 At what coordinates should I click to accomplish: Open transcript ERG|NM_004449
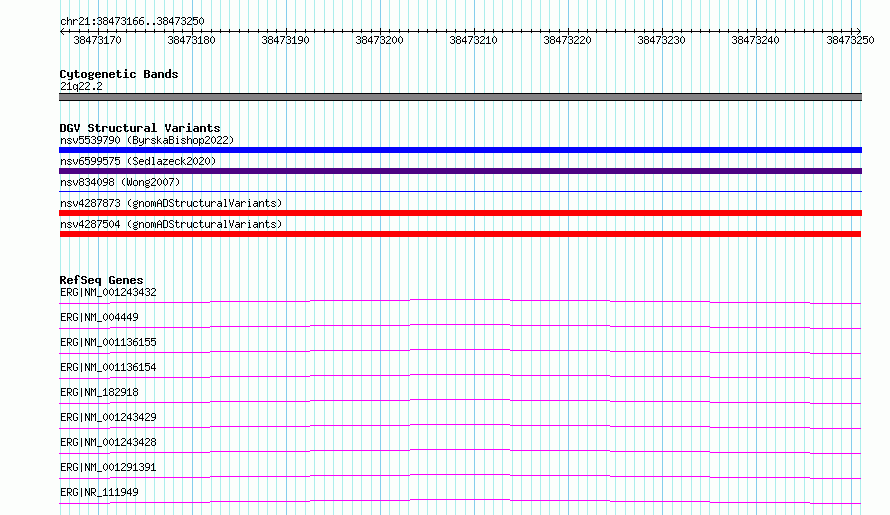tap(99, 317)
